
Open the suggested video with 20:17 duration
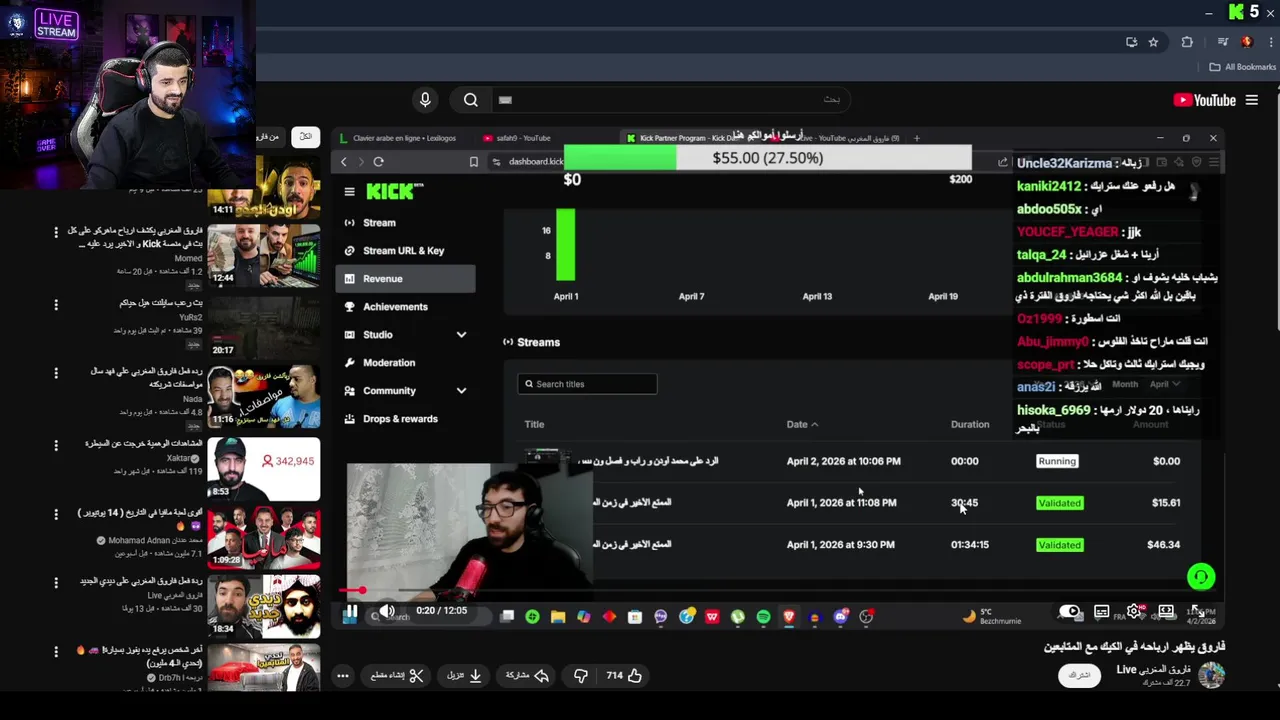click(x=264, y=326)
